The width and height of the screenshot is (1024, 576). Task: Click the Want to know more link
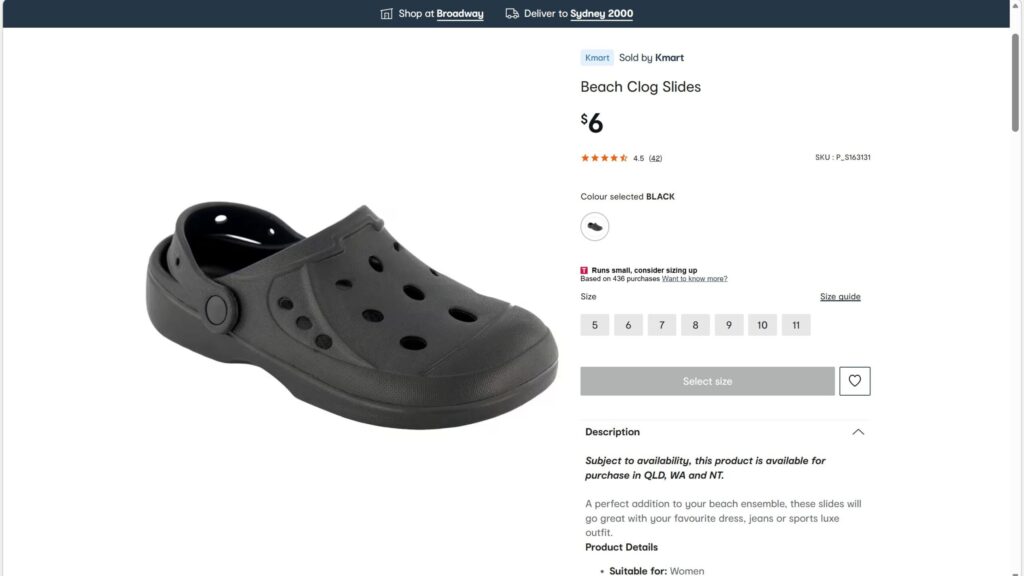click(x=694, y=279)
